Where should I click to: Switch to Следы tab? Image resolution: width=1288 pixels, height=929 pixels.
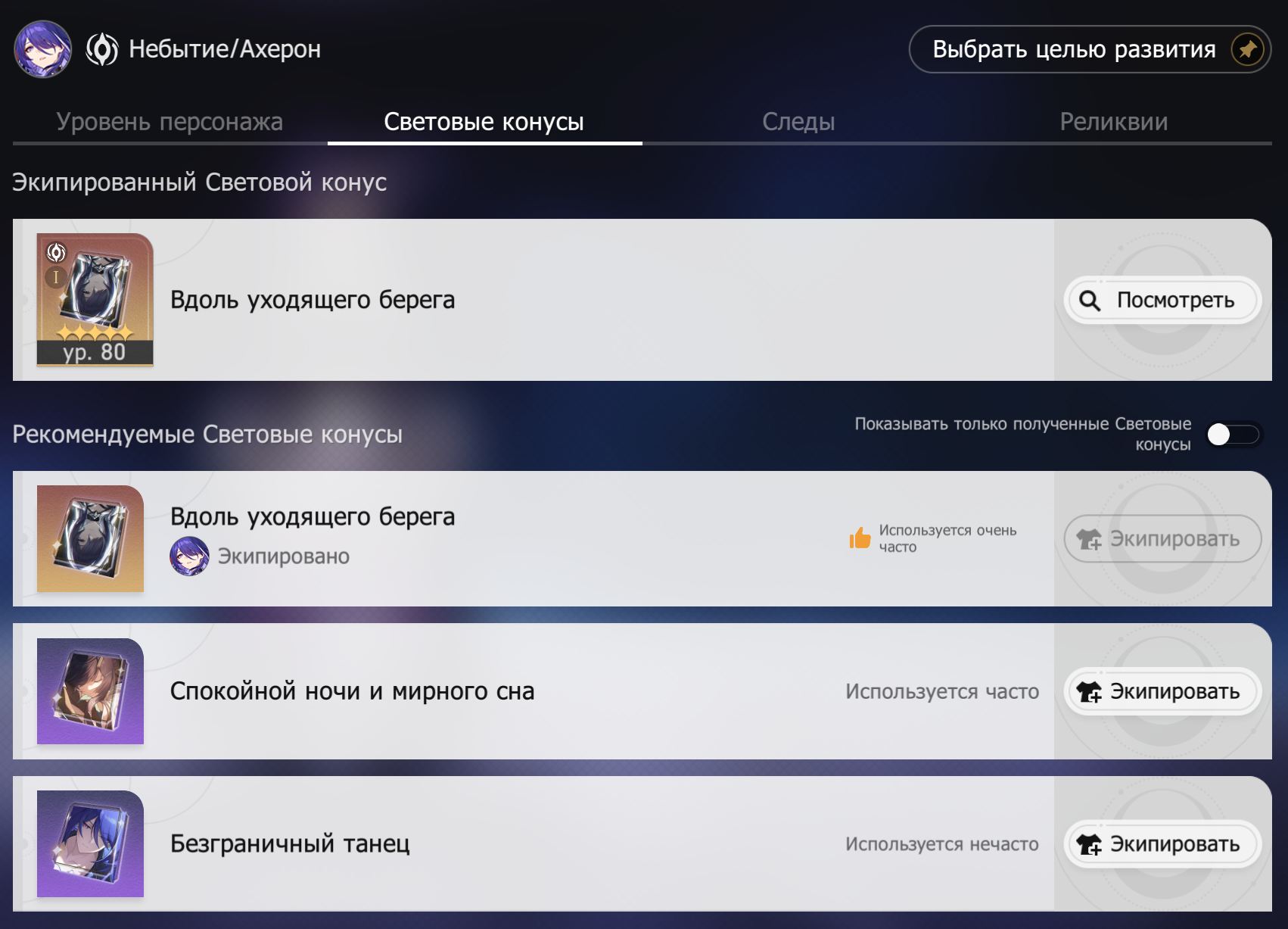pos(799,122)
